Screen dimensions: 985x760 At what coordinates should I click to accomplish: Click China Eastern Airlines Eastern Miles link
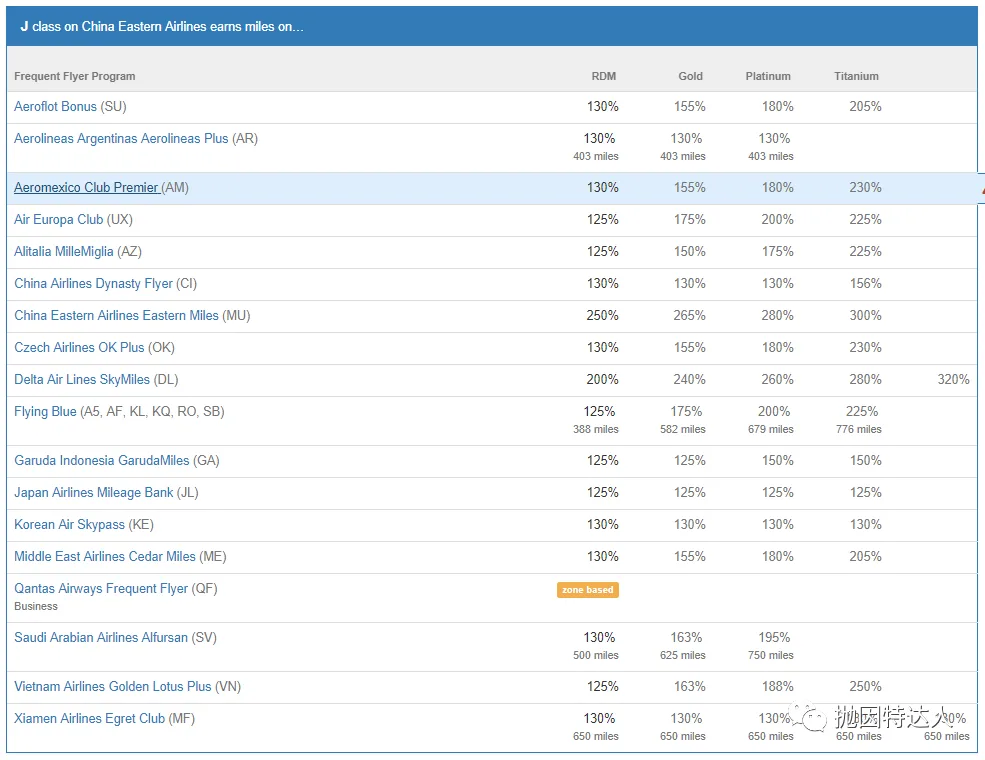pyautogui.click(x=116, y=316)
